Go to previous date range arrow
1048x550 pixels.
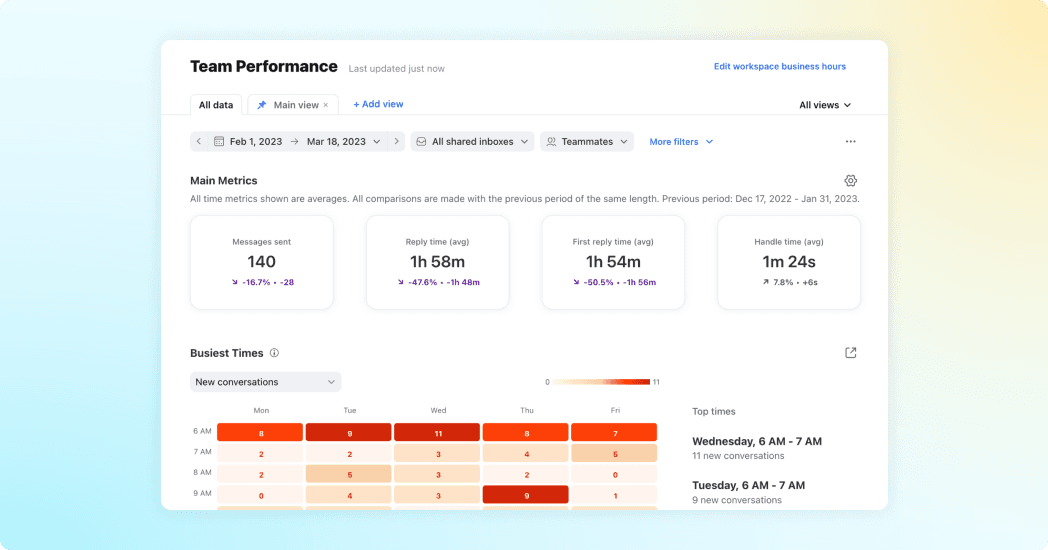point(199,142)
